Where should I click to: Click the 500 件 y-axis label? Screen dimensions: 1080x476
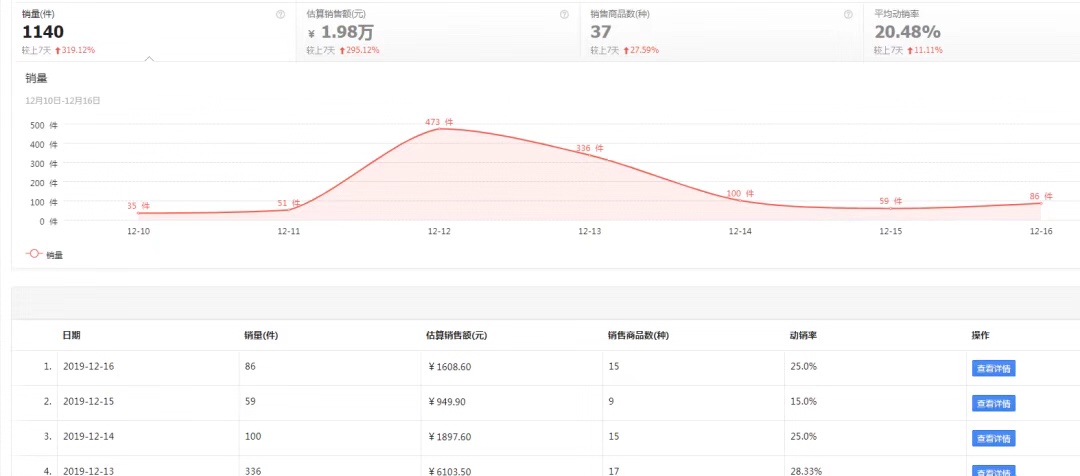[44, 125]
